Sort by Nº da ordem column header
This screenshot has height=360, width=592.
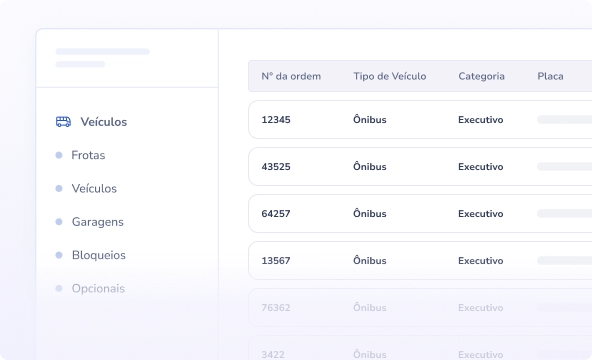(x=291, y=76)
